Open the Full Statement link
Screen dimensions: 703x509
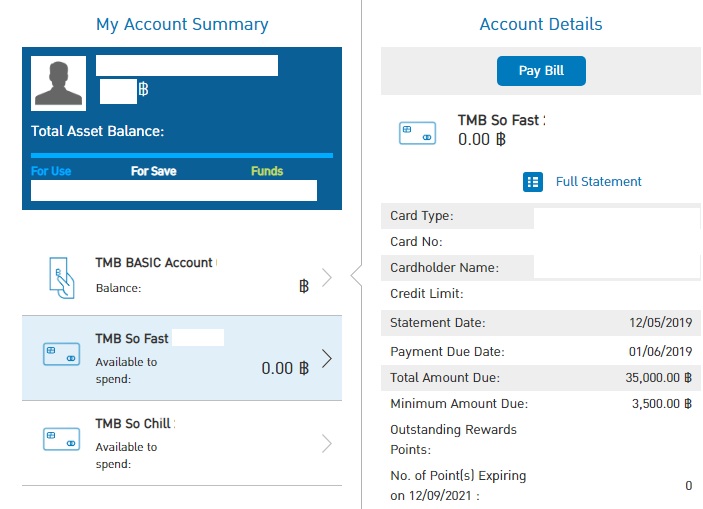coord(598,182)
